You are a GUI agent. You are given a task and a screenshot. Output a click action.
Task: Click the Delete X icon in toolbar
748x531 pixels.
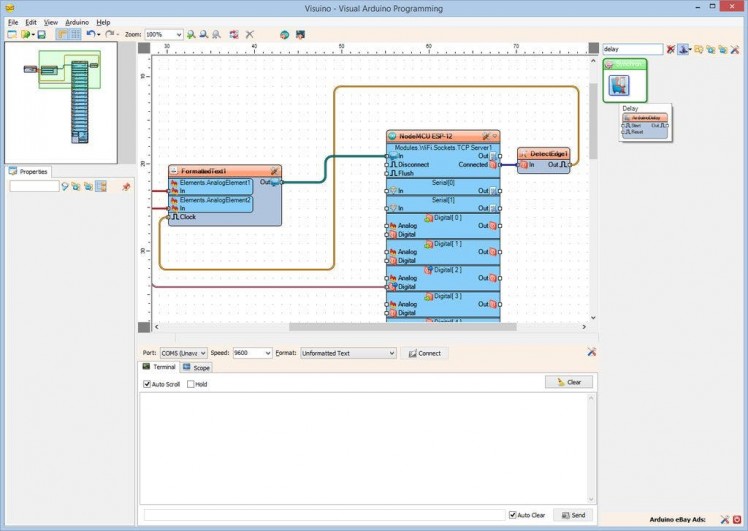250,34
